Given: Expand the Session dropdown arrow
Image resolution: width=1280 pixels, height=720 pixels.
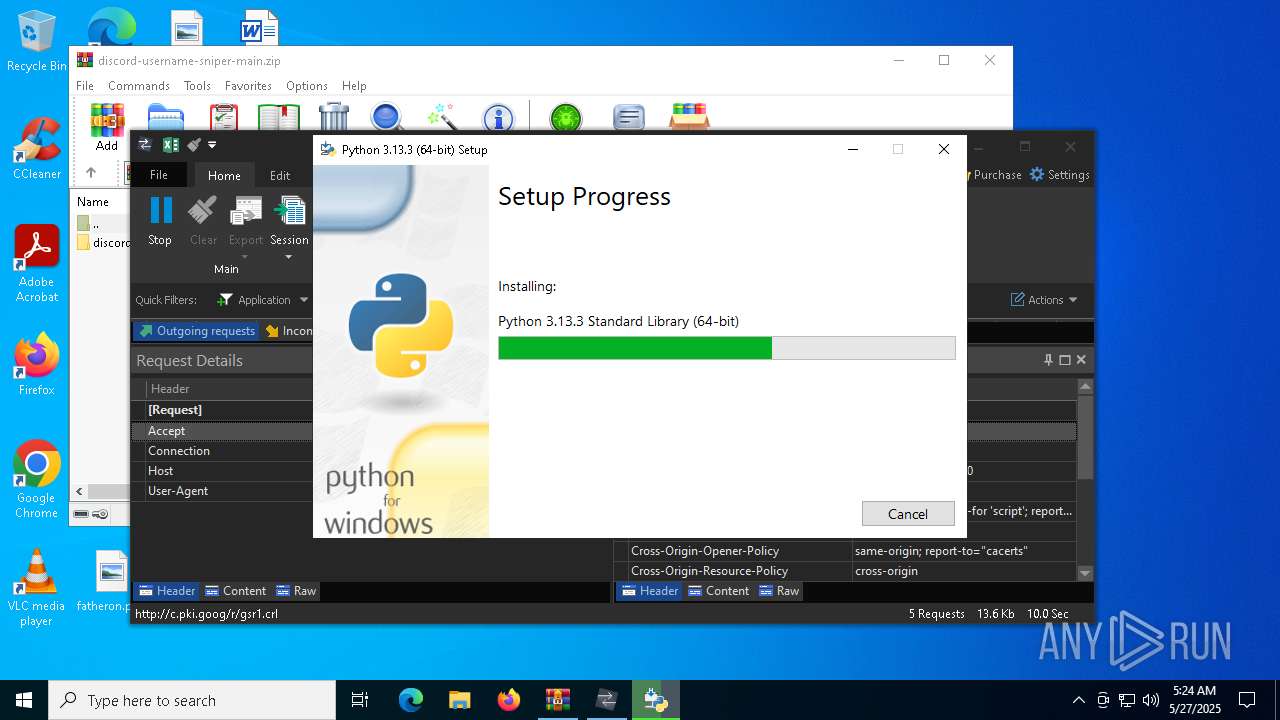Looking at the screenshot, I should point(289,258).
